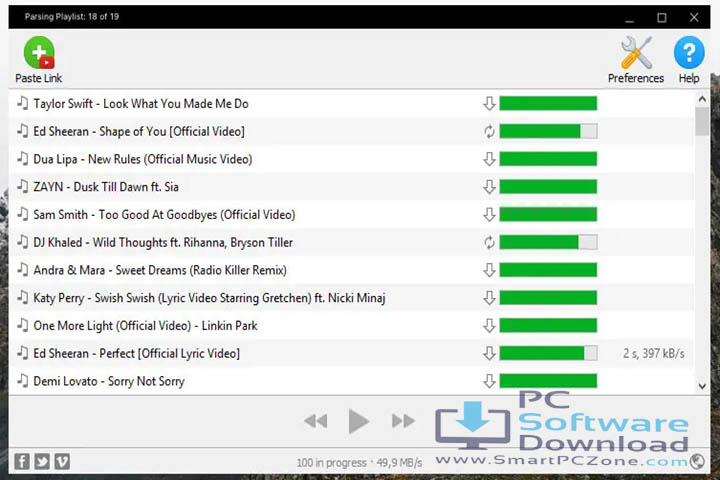Click the download arrow for Katy Perry Swish Swish
This screenshot has height=480, width=720.
click(489, 298)
